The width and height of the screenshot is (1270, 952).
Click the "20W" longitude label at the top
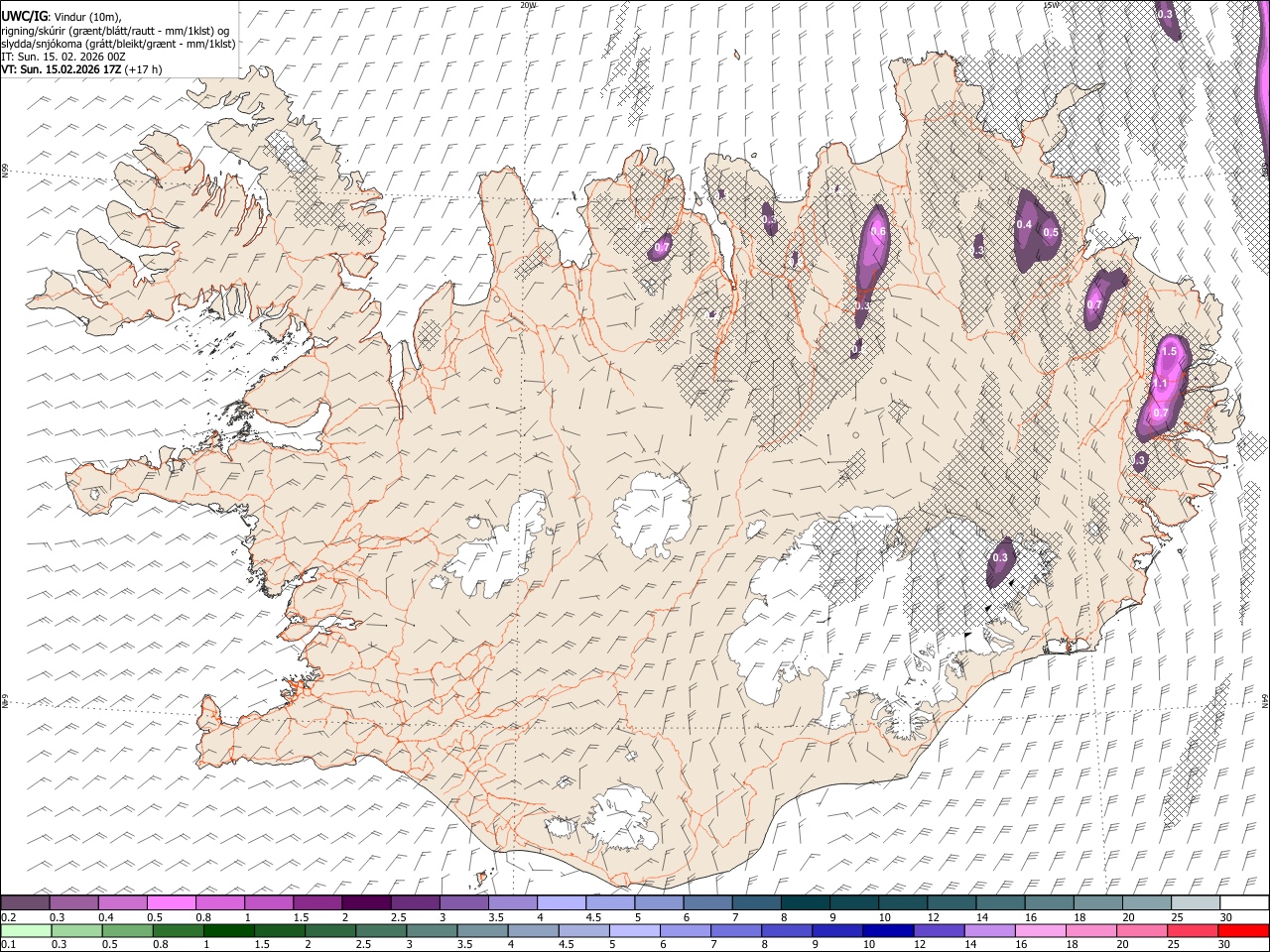coord(528,5)
